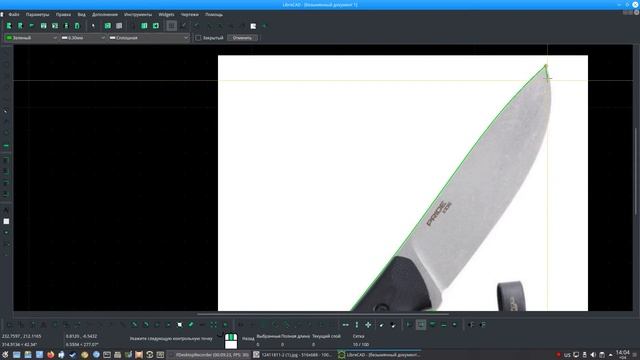The width and height of the screenshot is (640, 360).
Task: Click the four-corner arrows icon in snap toolbar
Action: click(x=213, y=324)
